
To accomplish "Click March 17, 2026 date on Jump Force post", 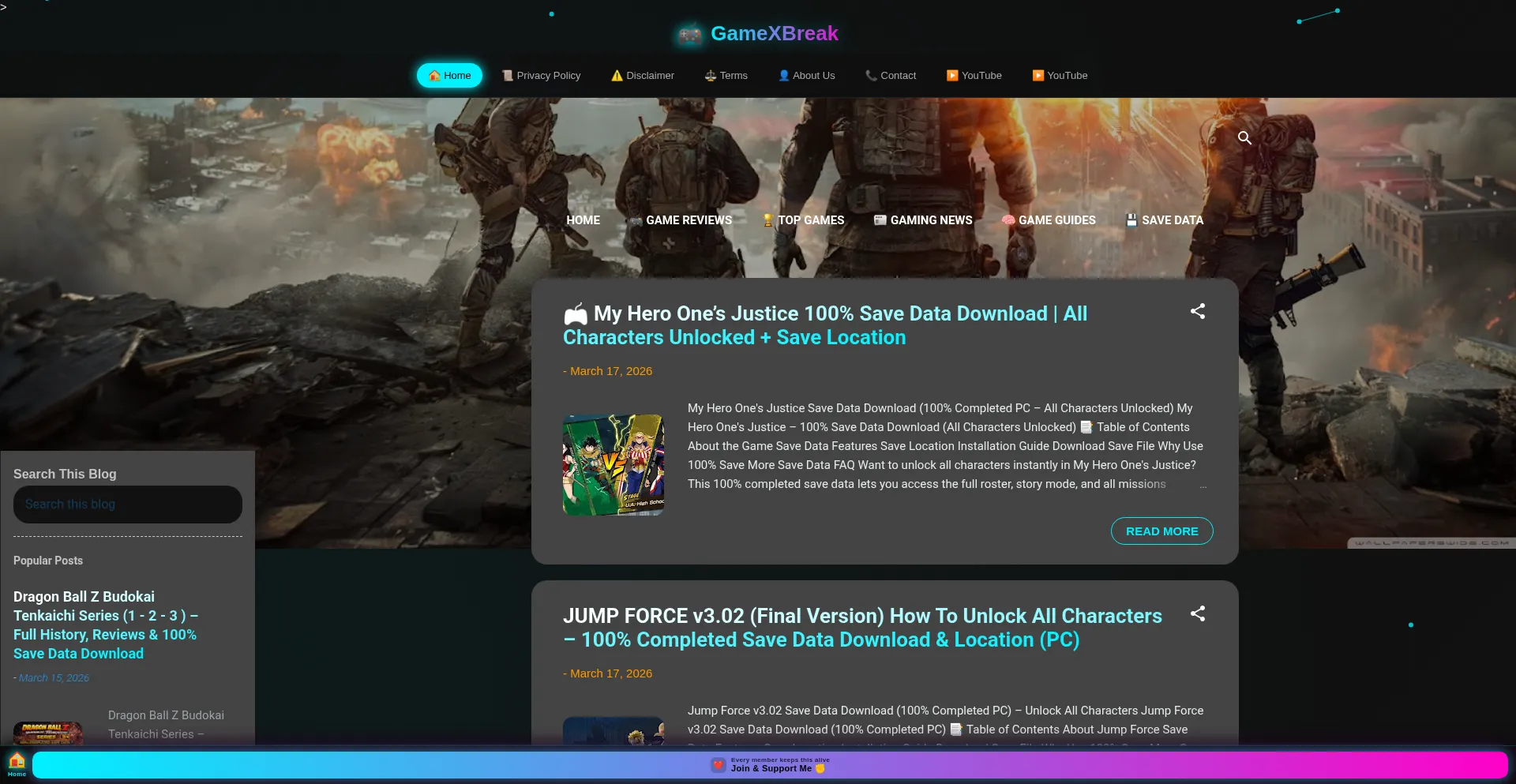I will 611,673.
